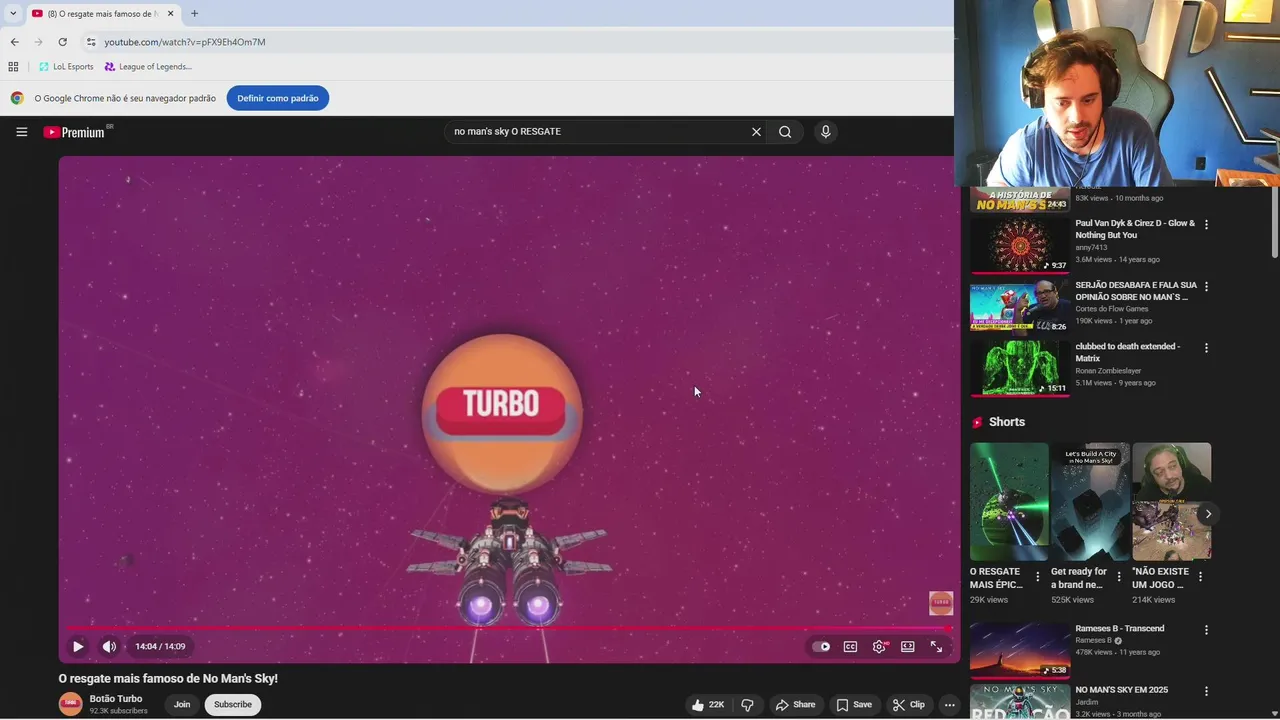This screenshot has height=720, width=1280.
Task: Play the video with the play button
Action: 77,647
